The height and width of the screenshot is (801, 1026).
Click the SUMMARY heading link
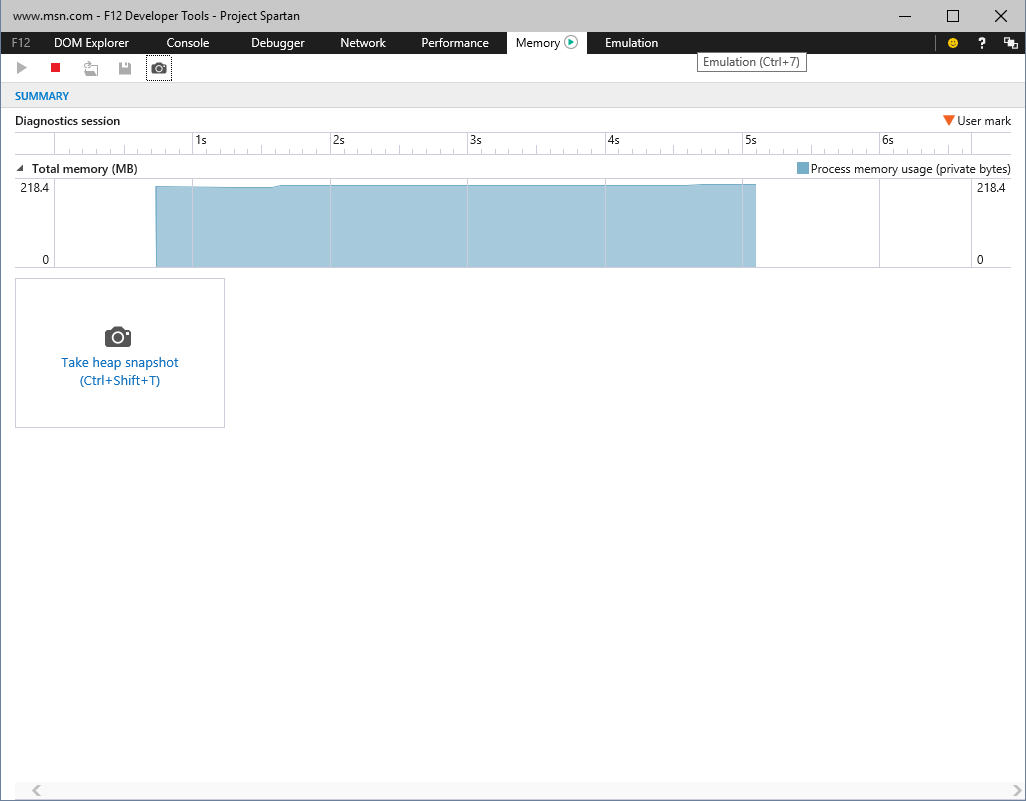coord(42,96)
